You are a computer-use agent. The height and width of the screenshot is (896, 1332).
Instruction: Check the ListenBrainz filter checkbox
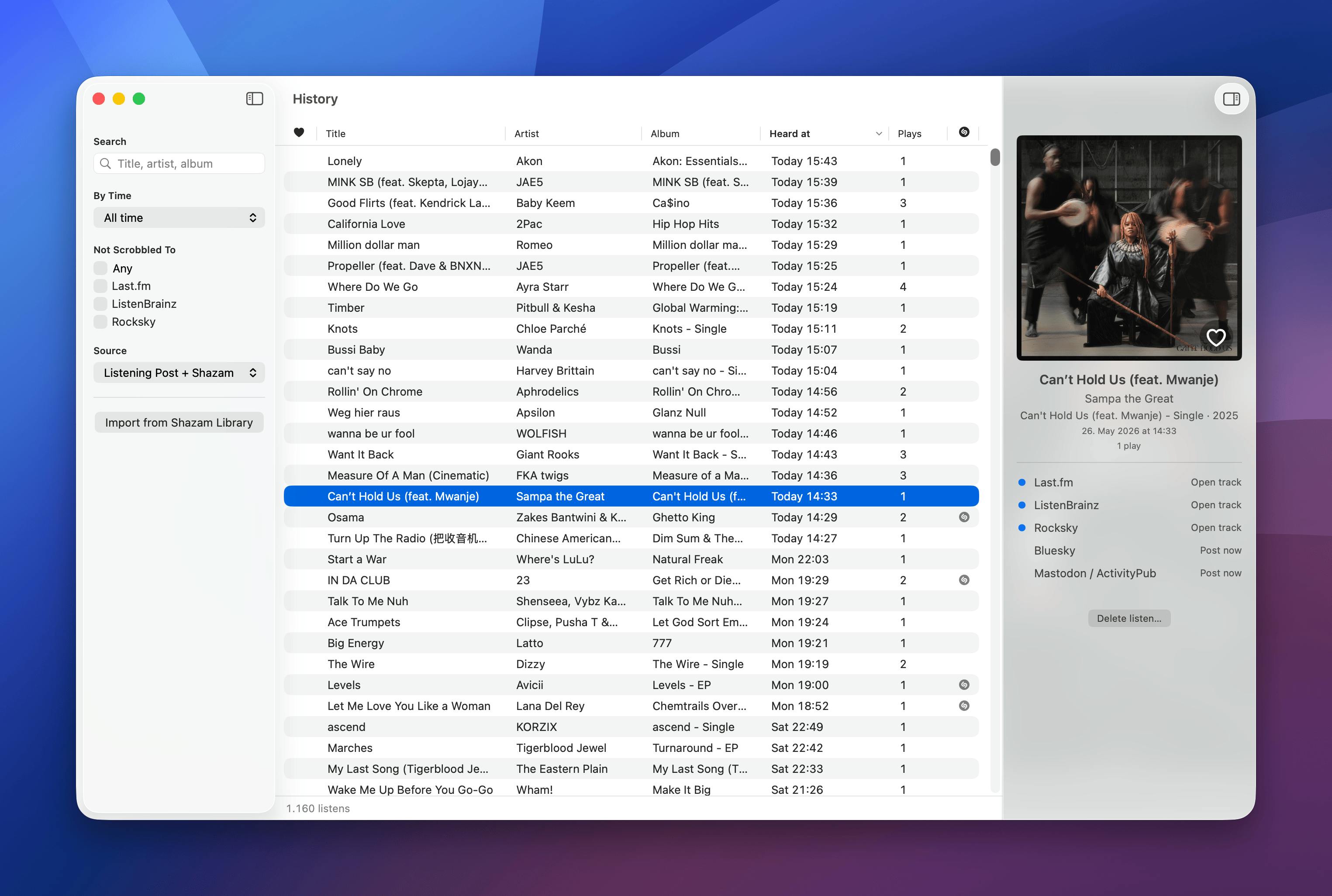coord(100,303)
